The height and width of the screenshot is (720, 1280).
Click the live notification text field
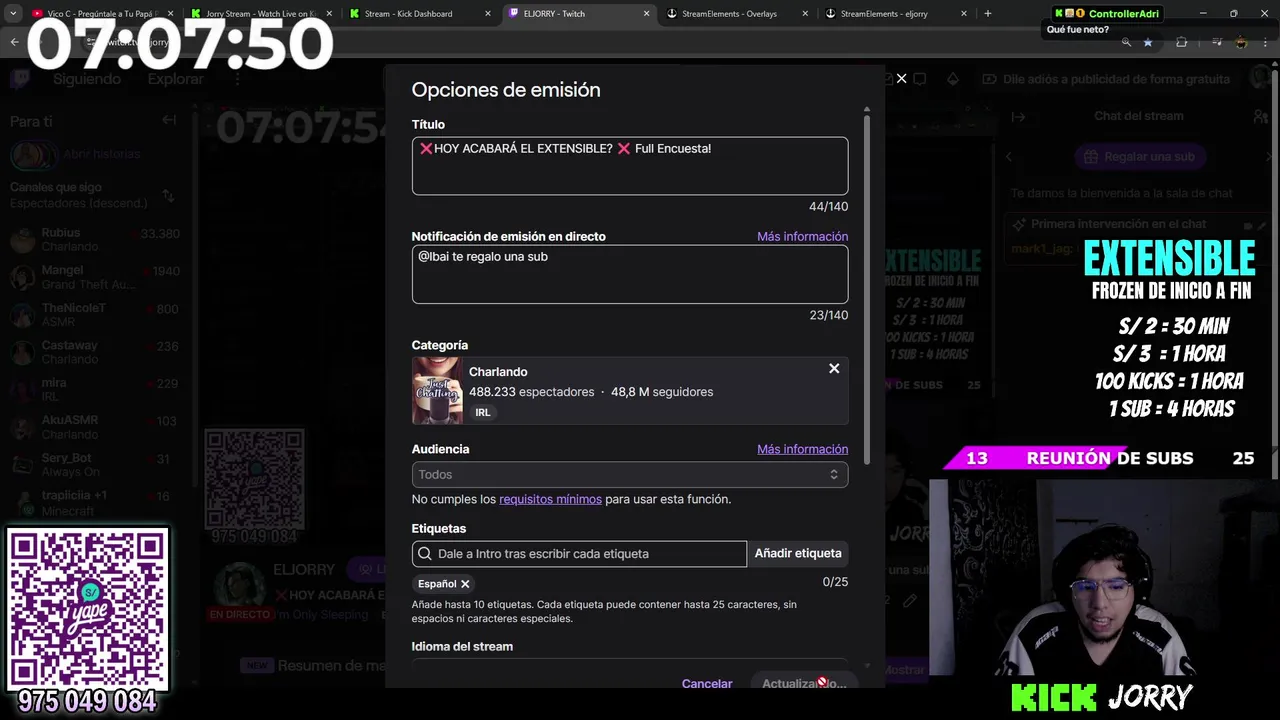tap(630, 274)
